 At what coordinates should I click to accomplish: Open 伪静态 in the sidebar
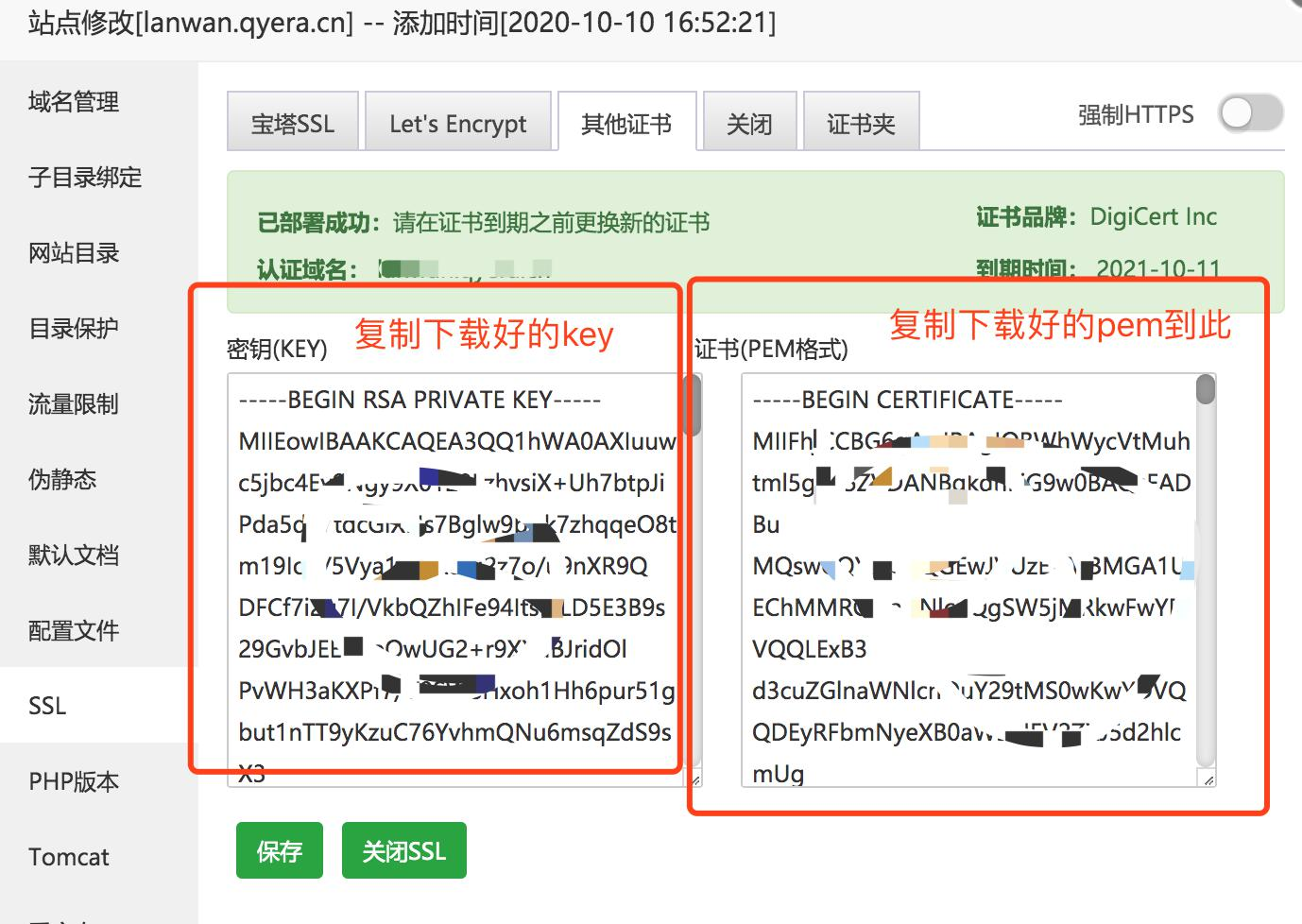click(99, 479)
